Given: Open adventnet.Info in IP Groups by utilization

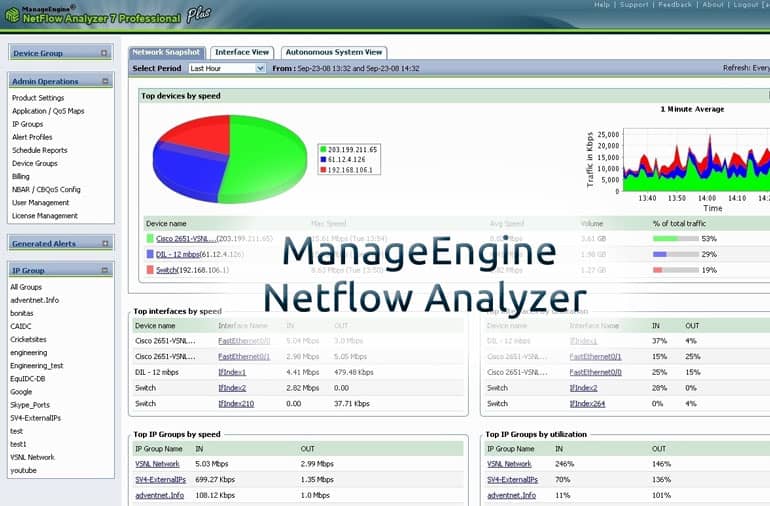Looking at the screenshot, I should pos(512,495).
